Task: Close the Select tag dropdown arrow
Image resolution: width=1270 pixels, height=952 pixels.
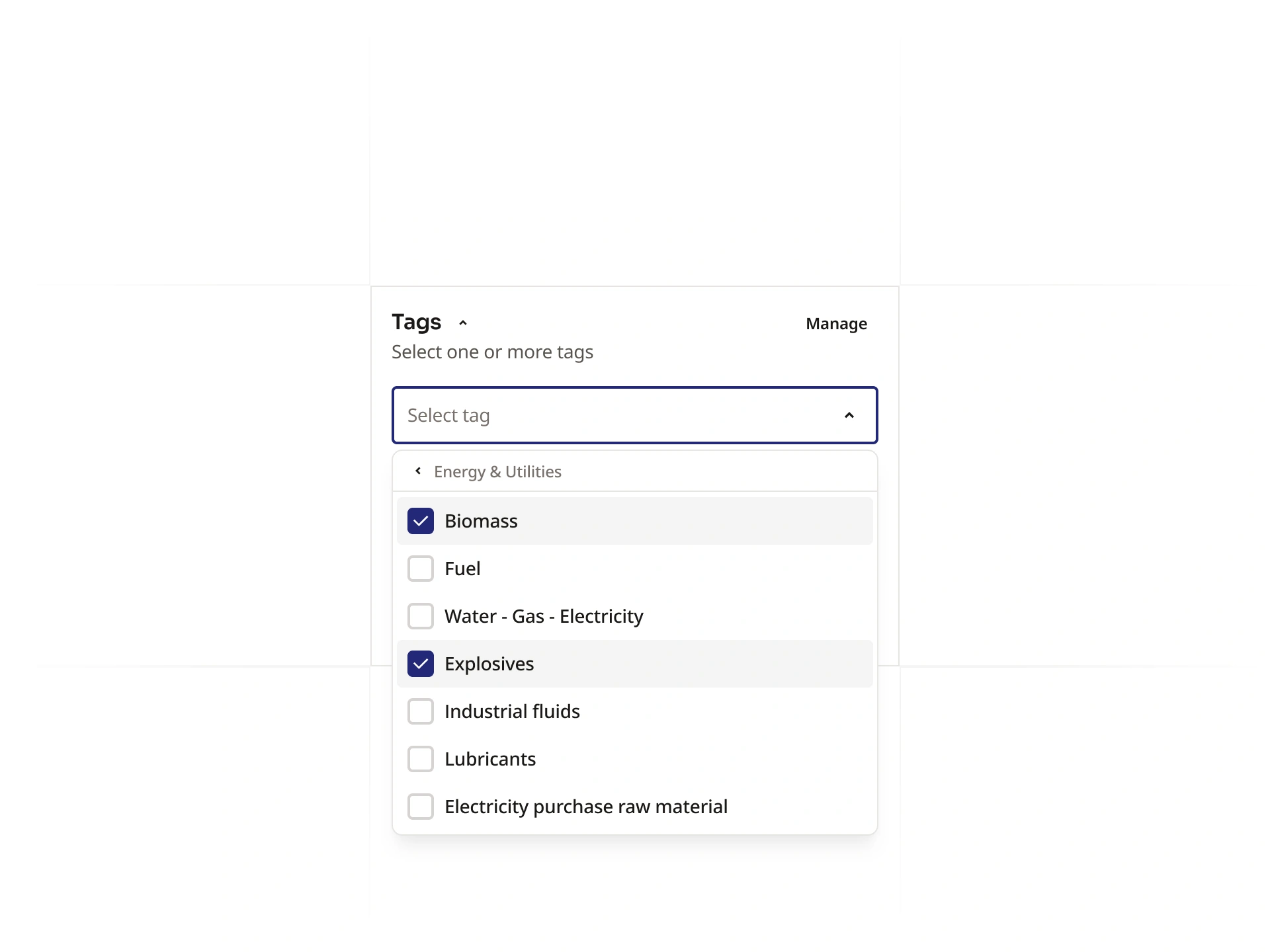Action: click(849, 415)
